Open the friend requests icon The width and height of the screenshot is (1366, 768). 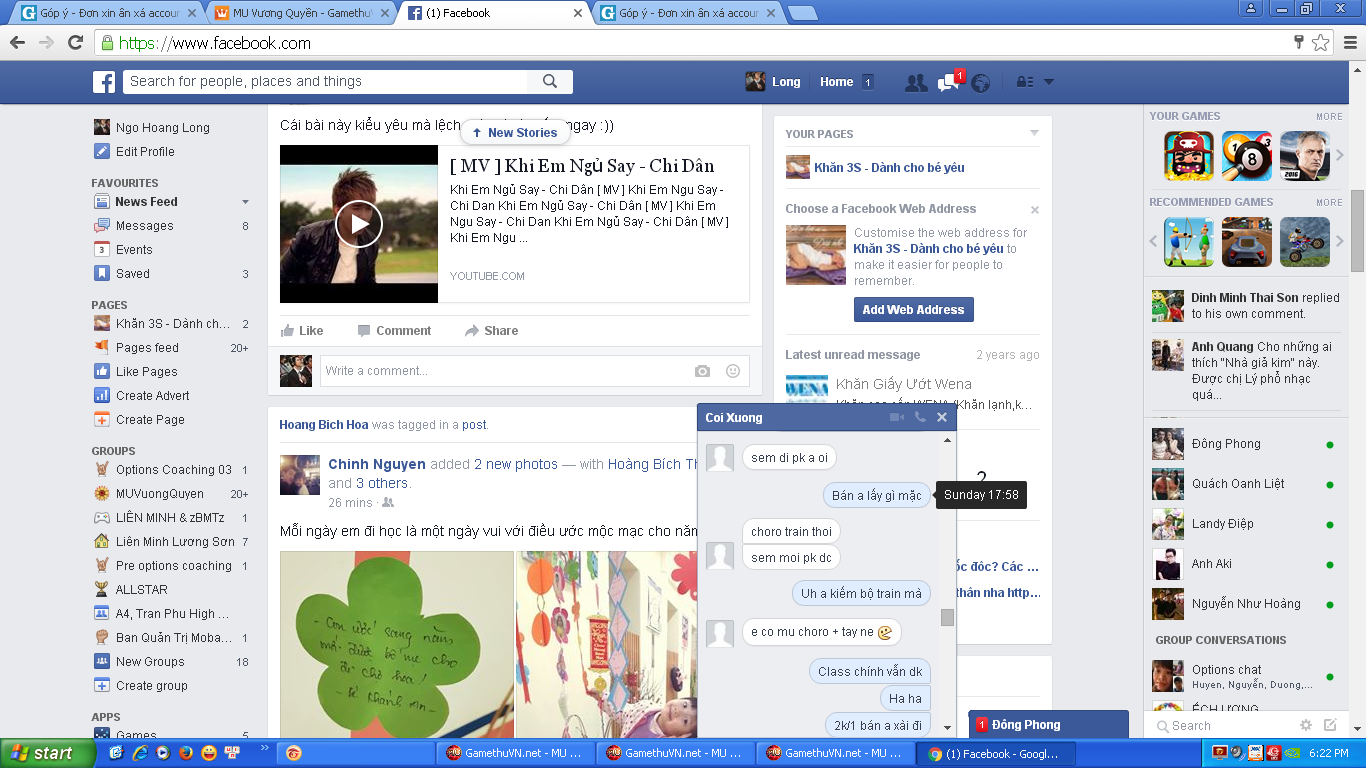tap(915, 83)
